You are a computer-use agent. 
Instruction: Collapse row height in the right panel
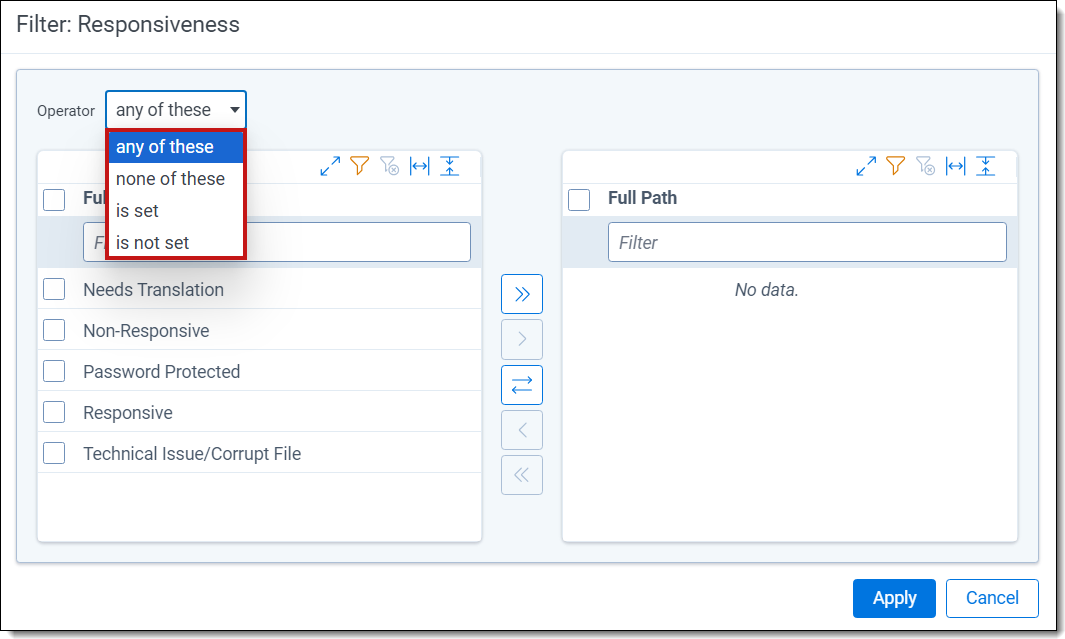point(986,166)
